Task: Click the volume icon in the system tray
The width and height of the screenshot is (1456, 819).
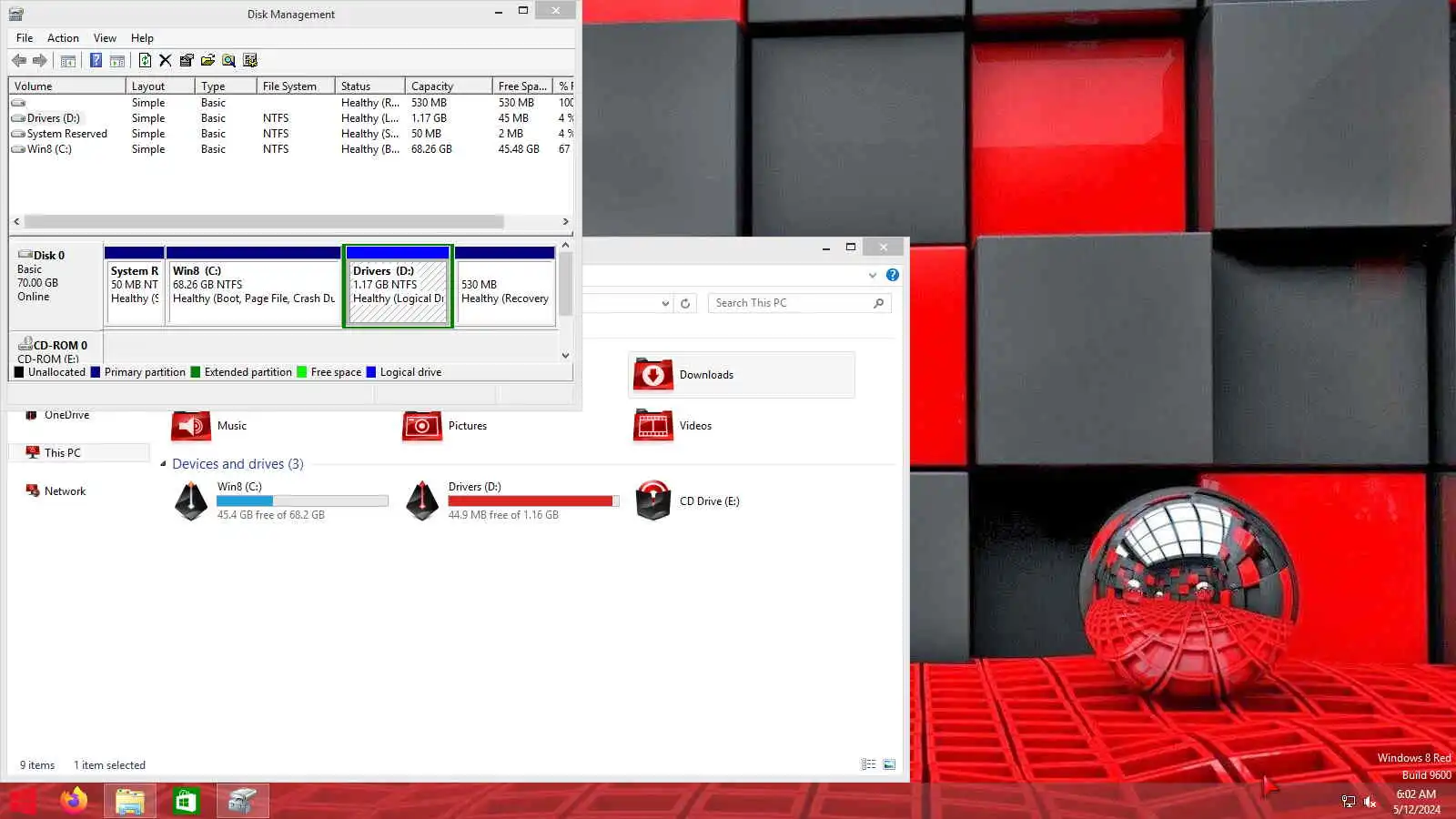Action: (1370, 802)
